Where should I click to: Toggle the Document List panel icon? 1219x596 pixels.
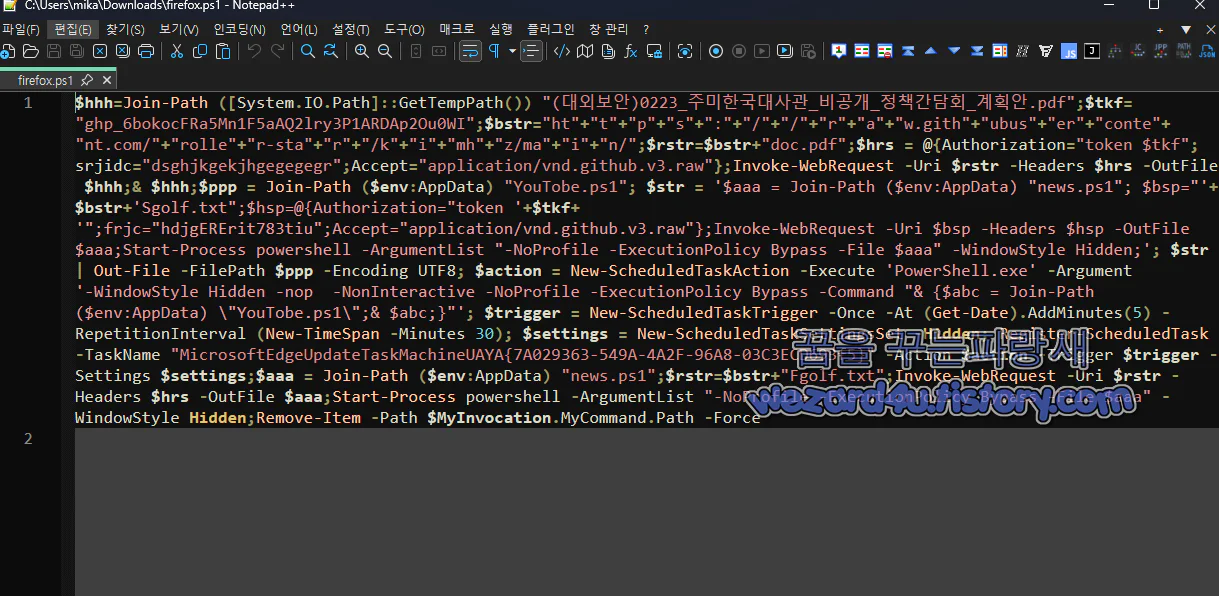pyautogui.click(x=608, y=51)
